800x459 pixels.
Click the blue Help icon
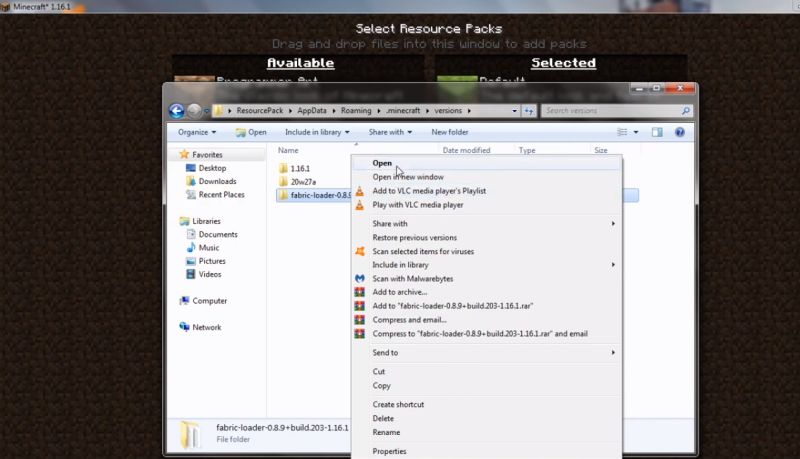tap(680, 132)
